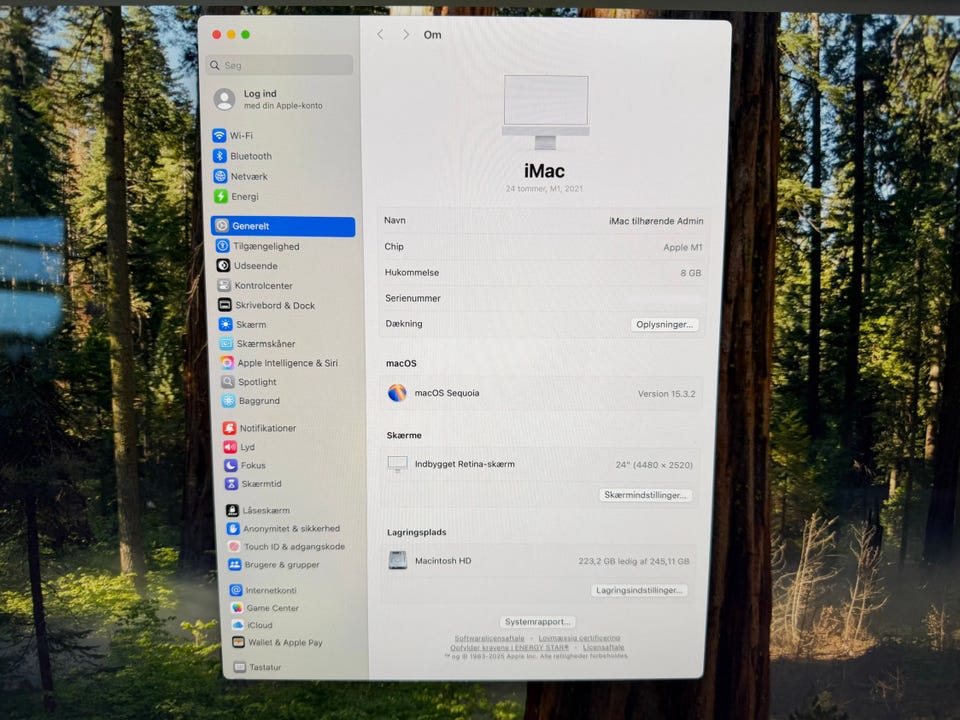Open the Softwarelicensaftale link
This screenshot has width=960, height=720.
coord(489,638)
